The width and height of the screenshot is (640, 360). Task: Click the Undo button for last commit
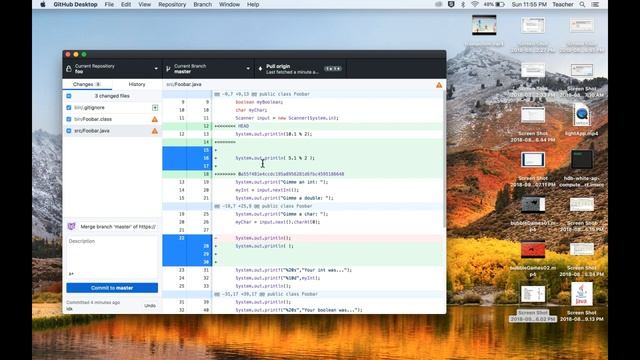pyautogui.click(x=150, y=305)
